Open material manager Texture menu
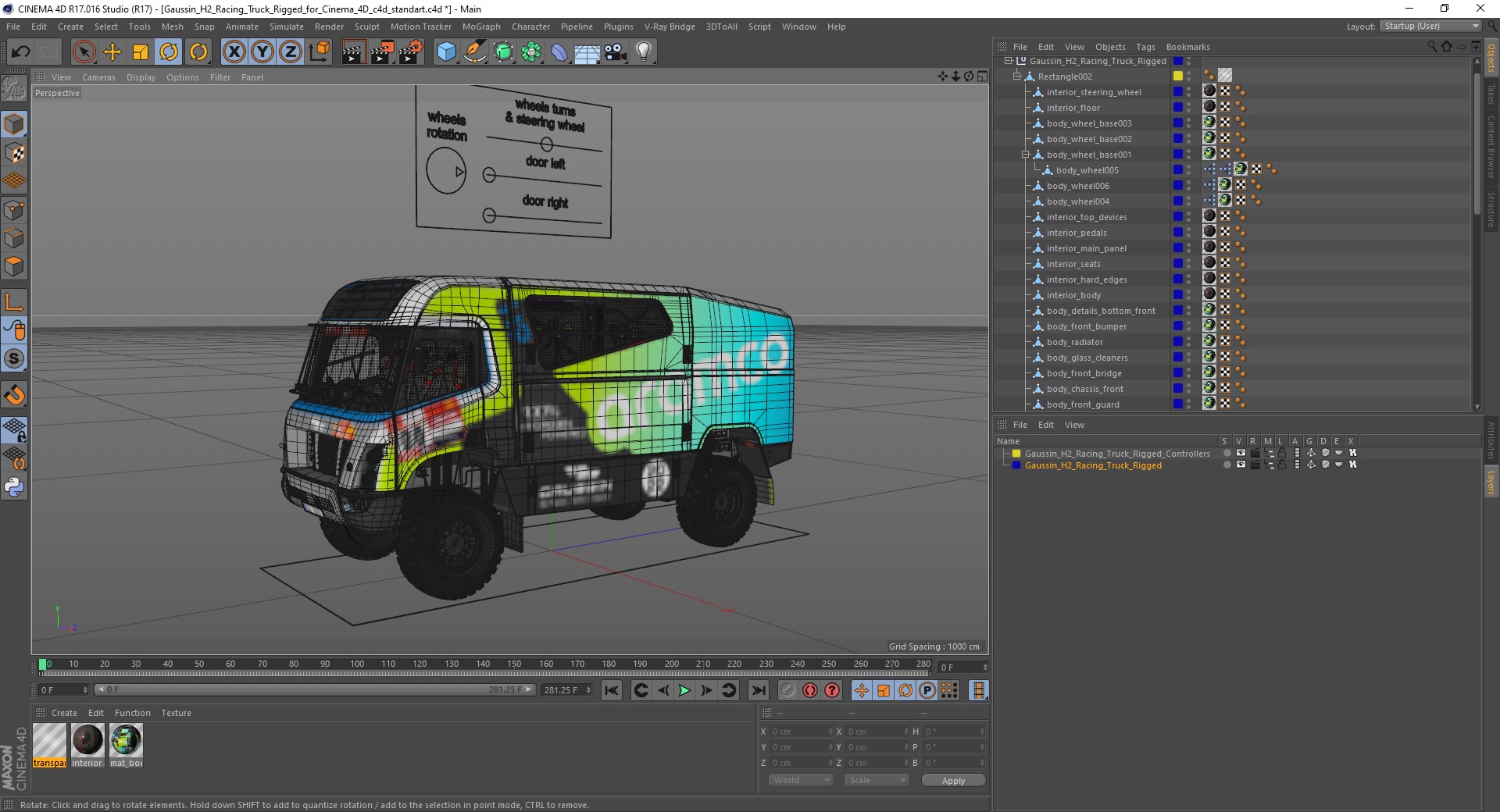Image resolution: width=1500 pixels, height=812 pixels. 176,713
